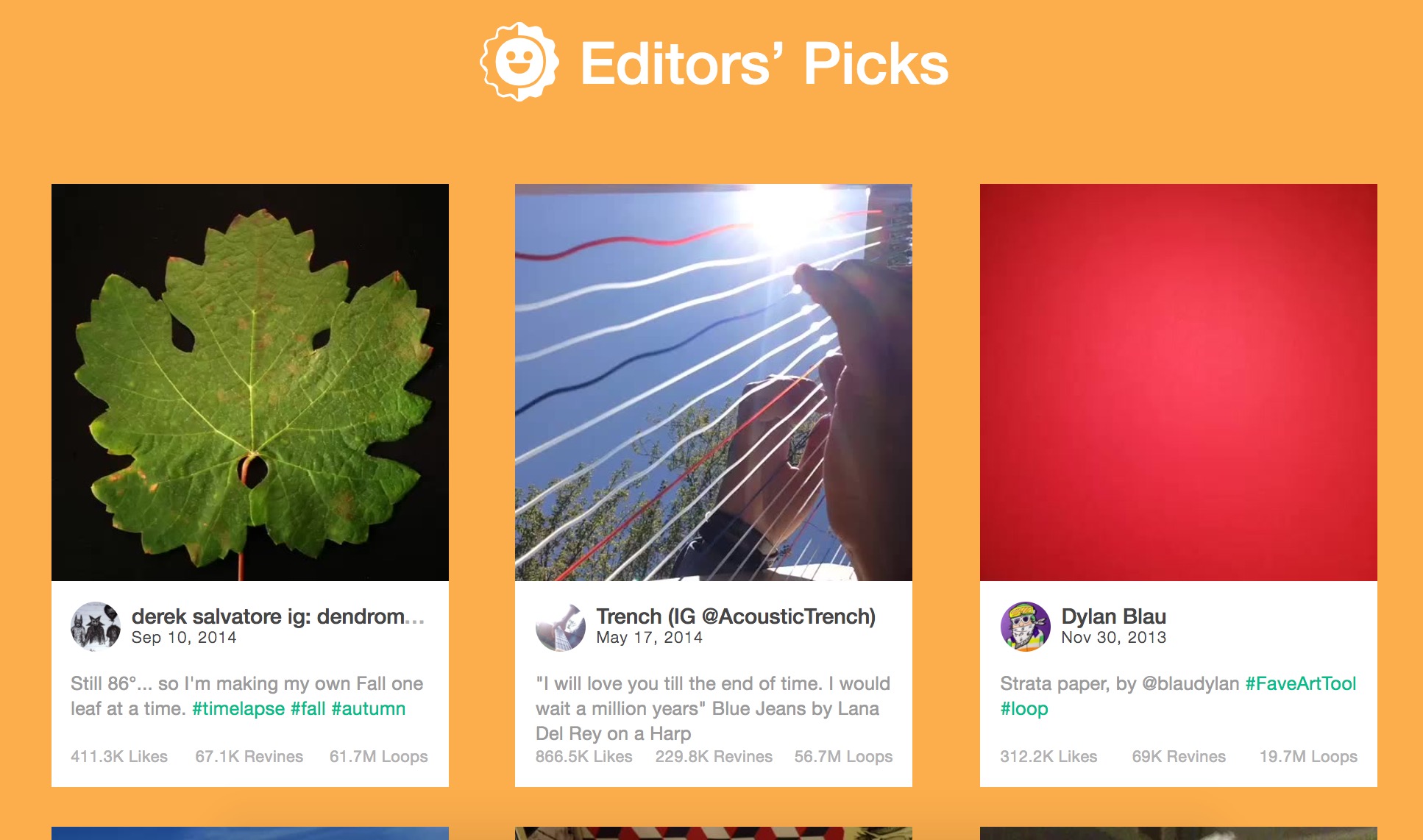Open the Dylan Blau username link
Image resolution: width=1423 pixels, height=840 pixels.
(1113, 616)
